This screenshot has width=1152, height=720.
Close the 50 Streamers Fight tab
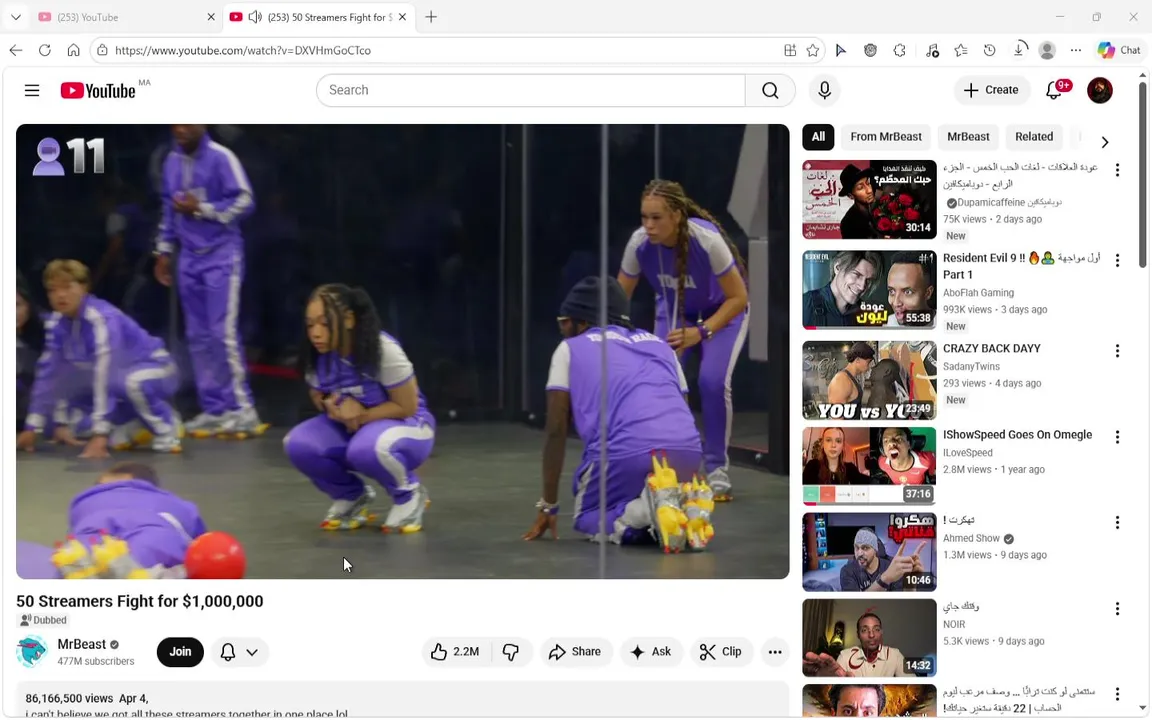pos(403,17)
